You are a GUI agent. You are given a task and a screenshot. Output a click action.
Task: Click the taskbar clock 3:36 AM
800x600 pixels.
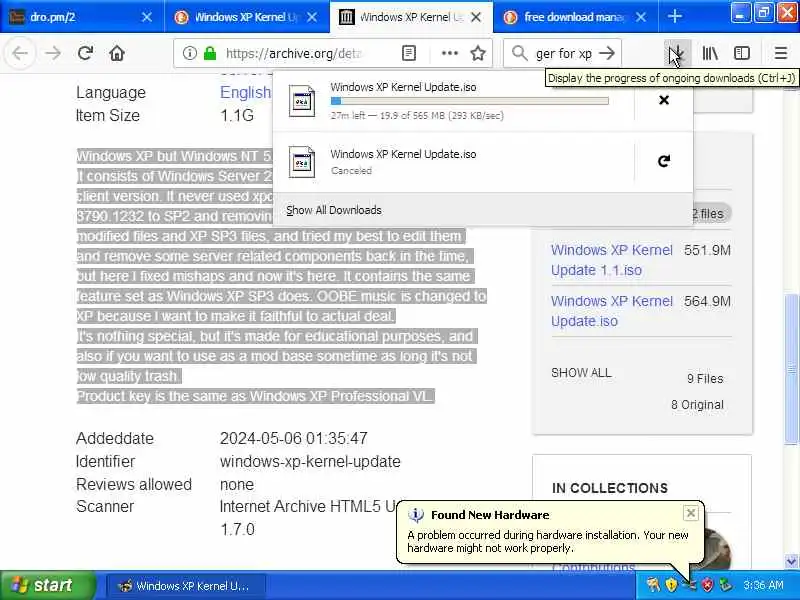pos(763,585)
